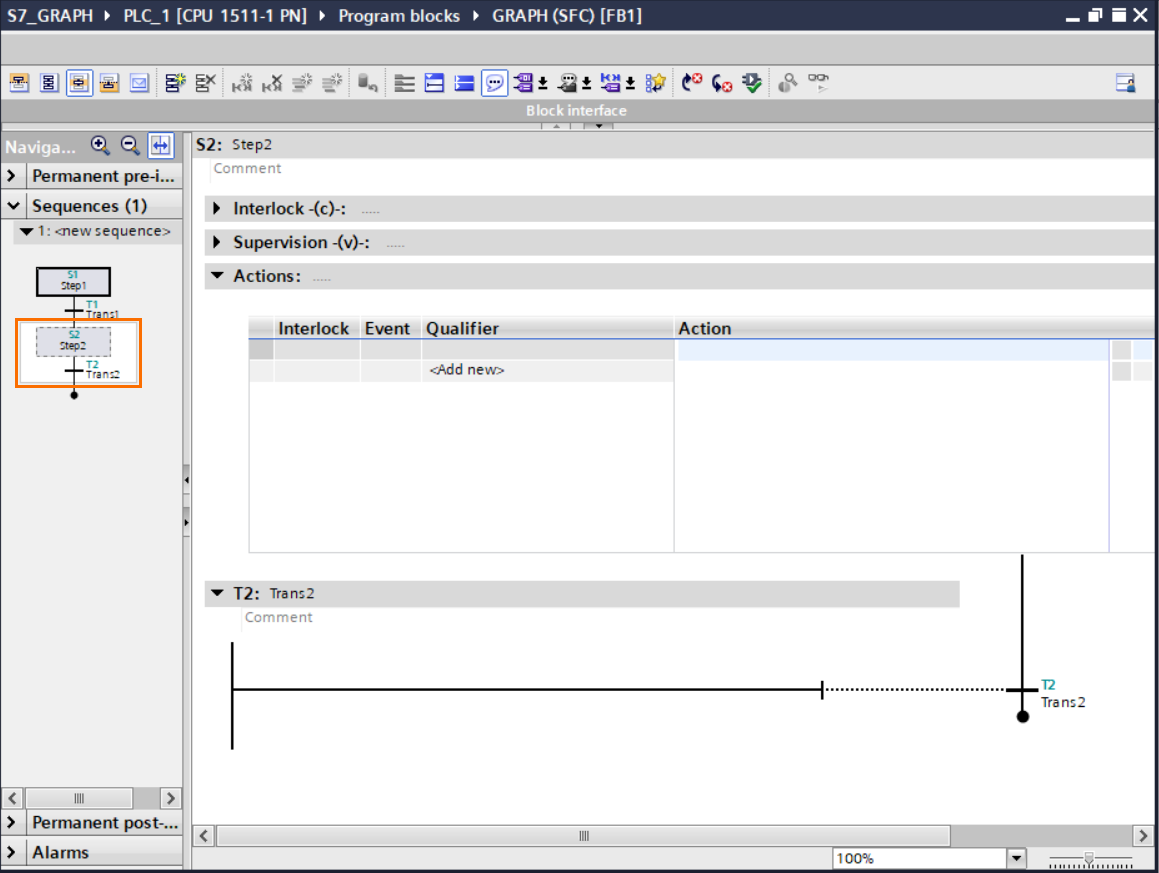Open Permanent post-instructions view icon

[x=109, y=83]
